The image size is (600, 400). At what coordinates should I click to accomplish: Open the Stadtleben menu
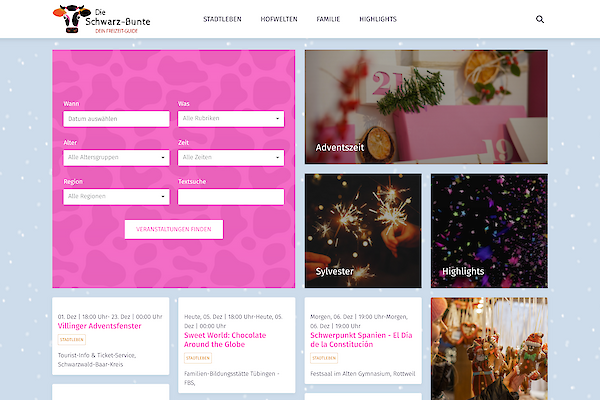click(x=222, y=19)
